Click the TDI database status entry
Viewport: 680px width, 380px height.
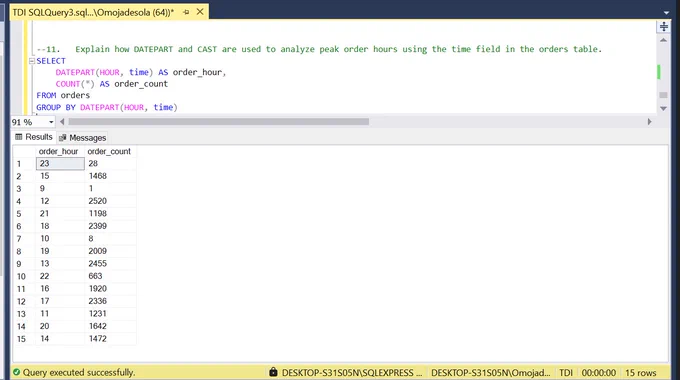point(566,373)
